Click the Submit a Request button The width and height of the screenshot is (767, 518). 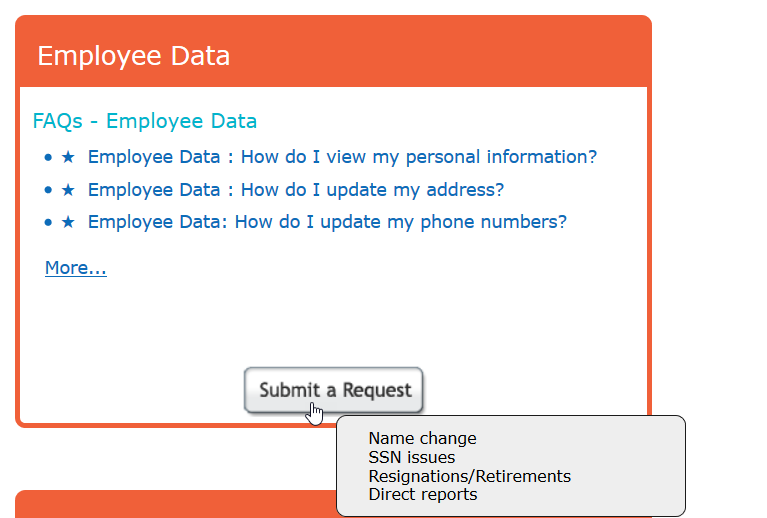334,390
